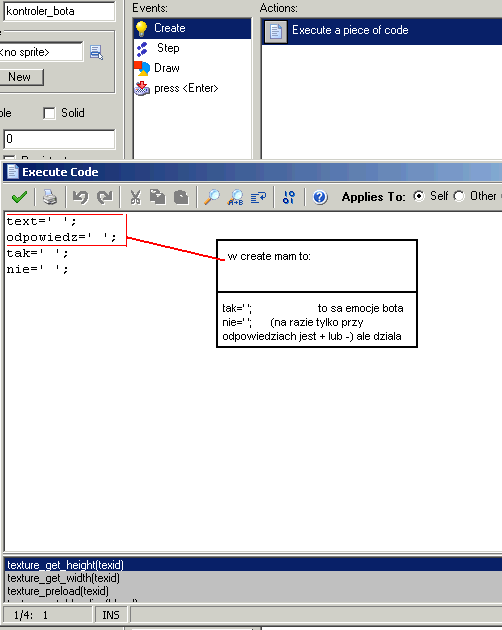Open help with the blue question icon
502x630 pixels.
[x=320, y=197]
